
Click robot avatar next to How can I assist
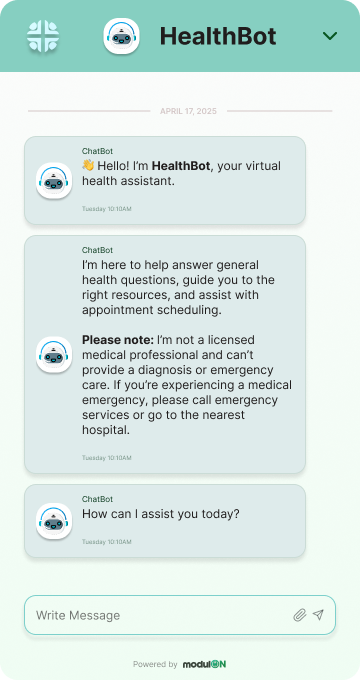[x=54, y=521]
